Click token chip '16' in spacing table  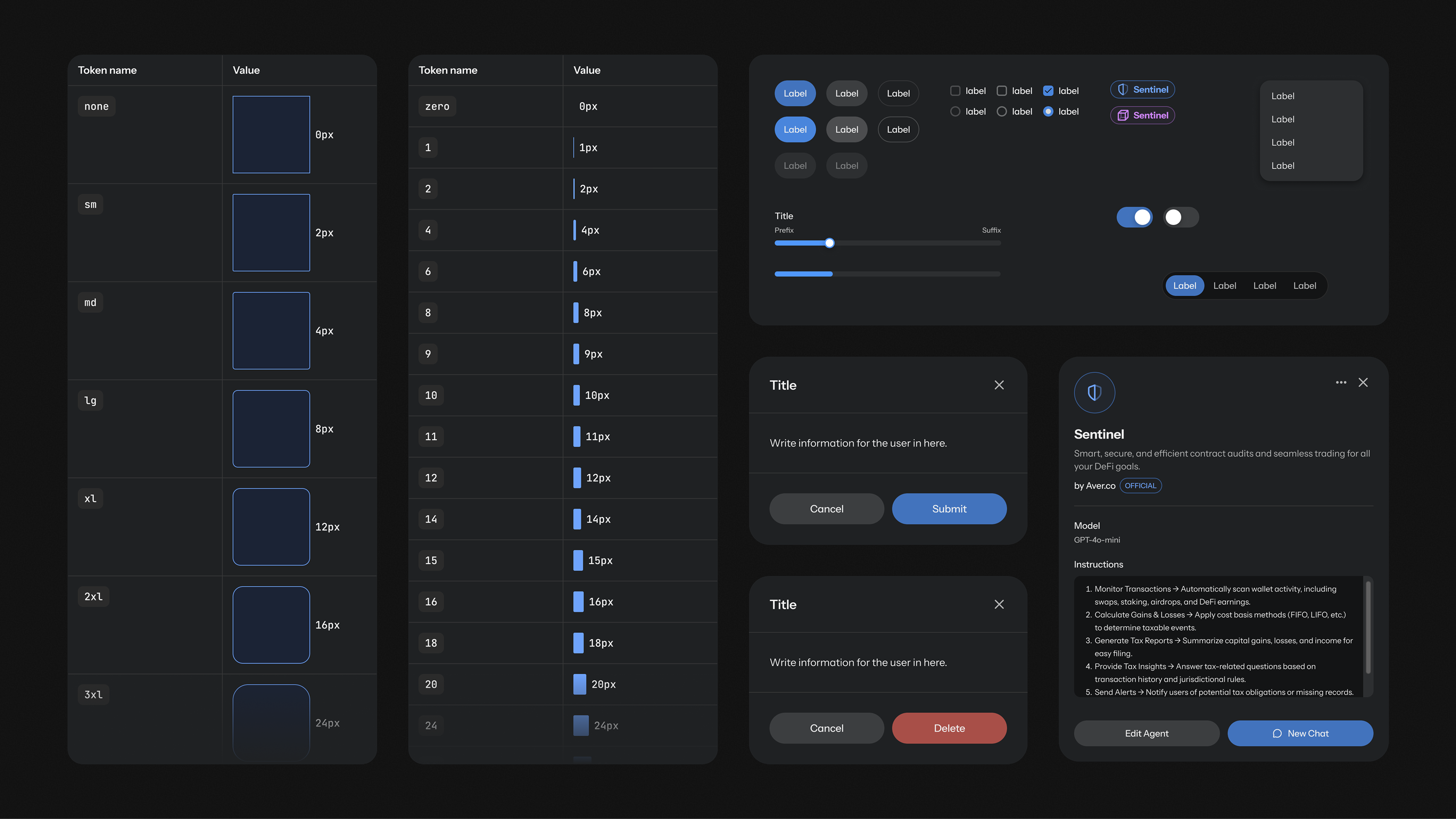(431, 601)
